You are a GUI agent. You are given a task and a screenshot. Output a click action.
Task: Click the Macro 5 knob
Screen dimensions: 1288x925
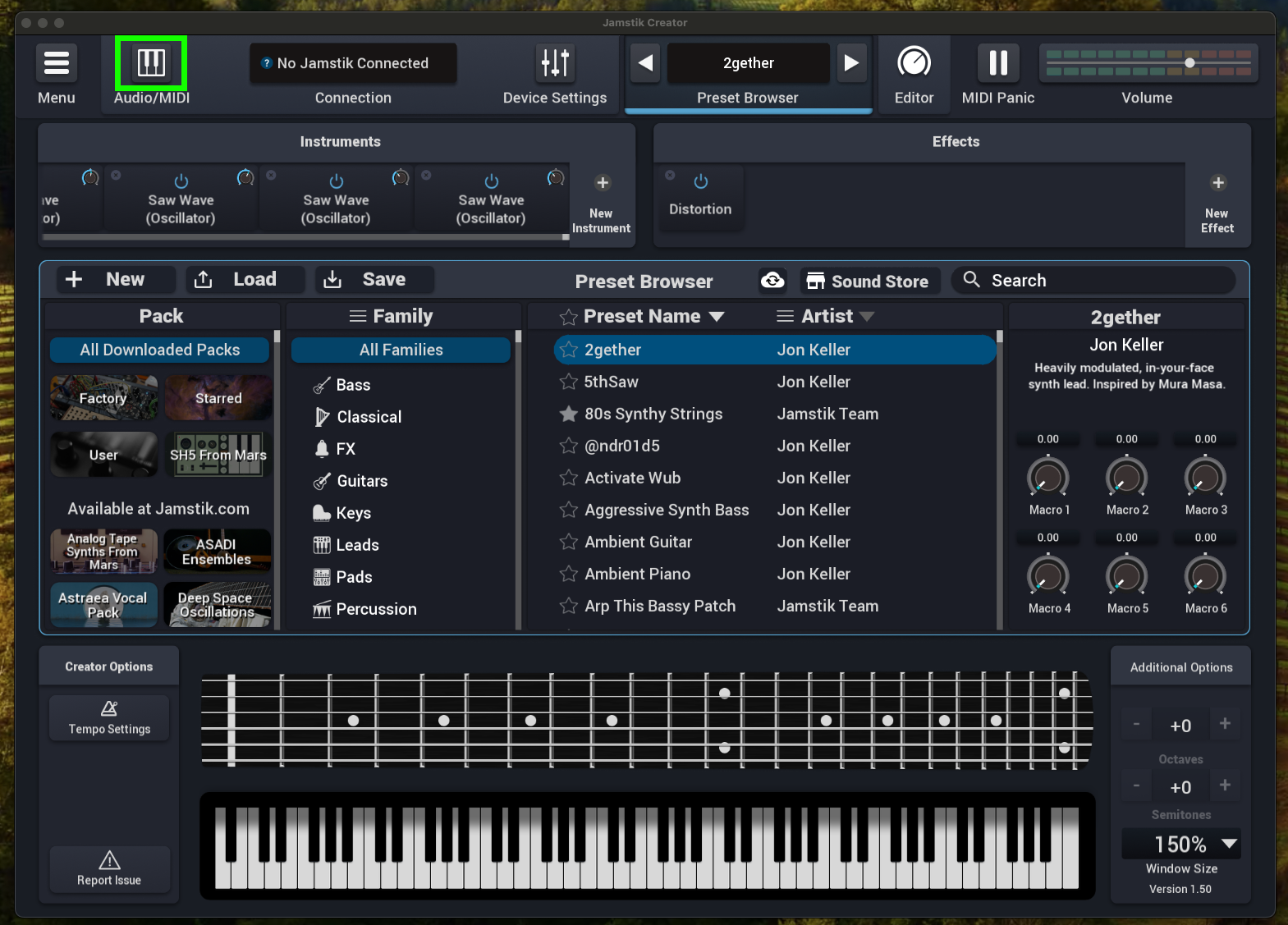(1127, 576)
